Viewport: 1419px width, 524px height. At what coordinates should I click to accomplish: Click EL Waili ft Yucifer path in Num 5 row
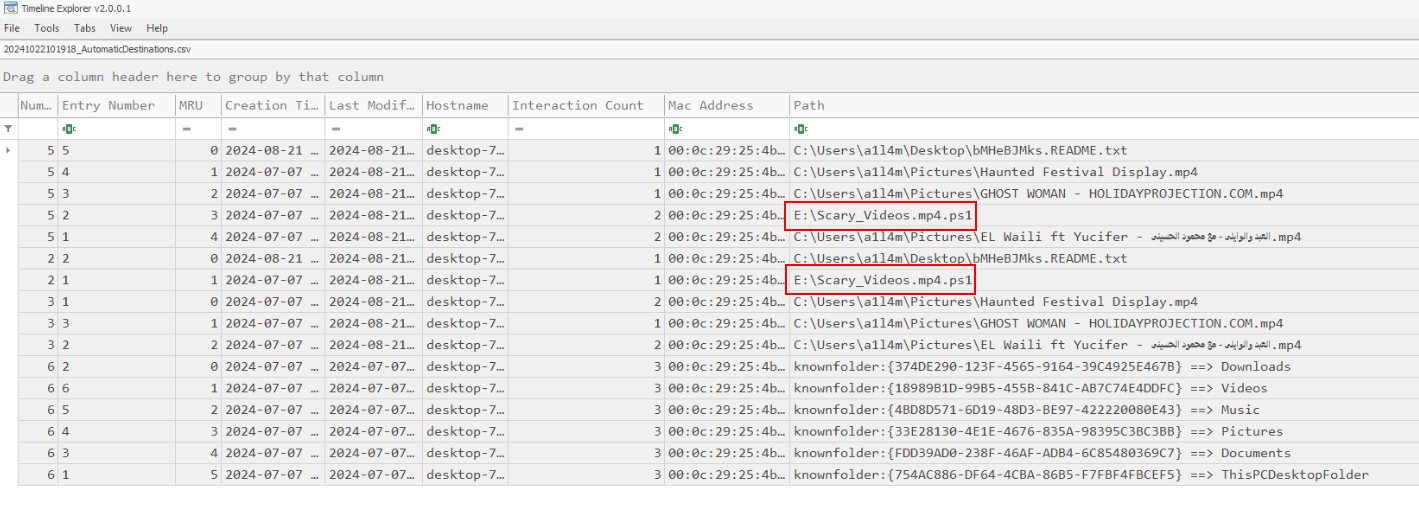(x=1047, y=237)
